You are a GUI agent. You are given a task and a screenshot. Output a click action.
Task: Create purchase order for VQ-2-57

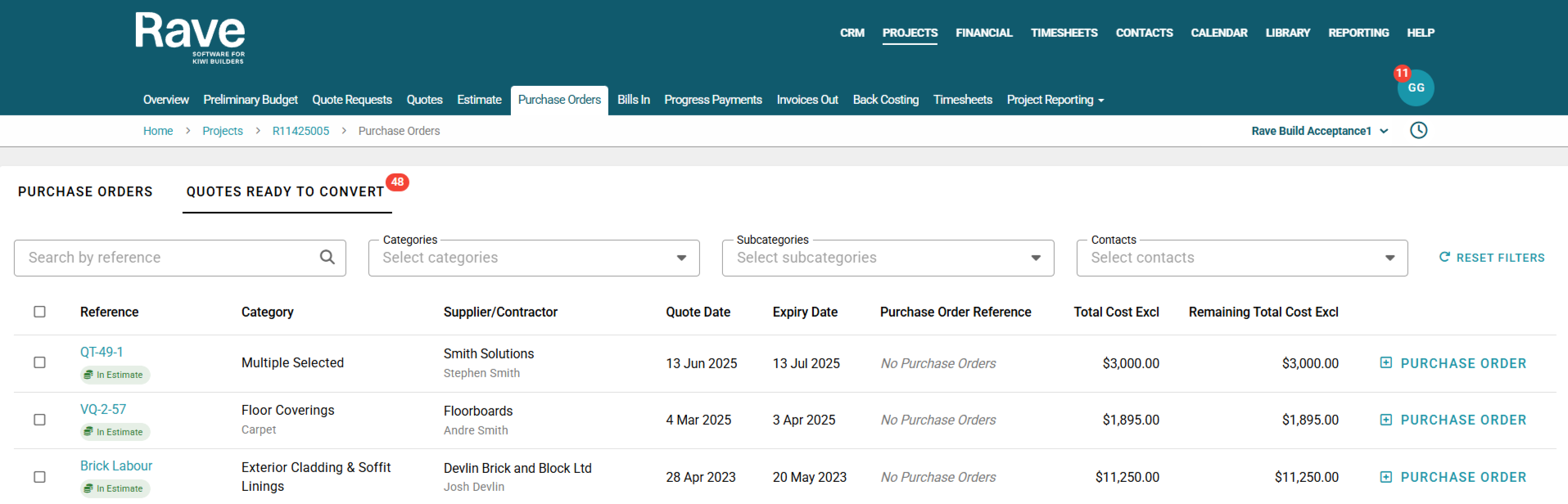coord(1453,420)
